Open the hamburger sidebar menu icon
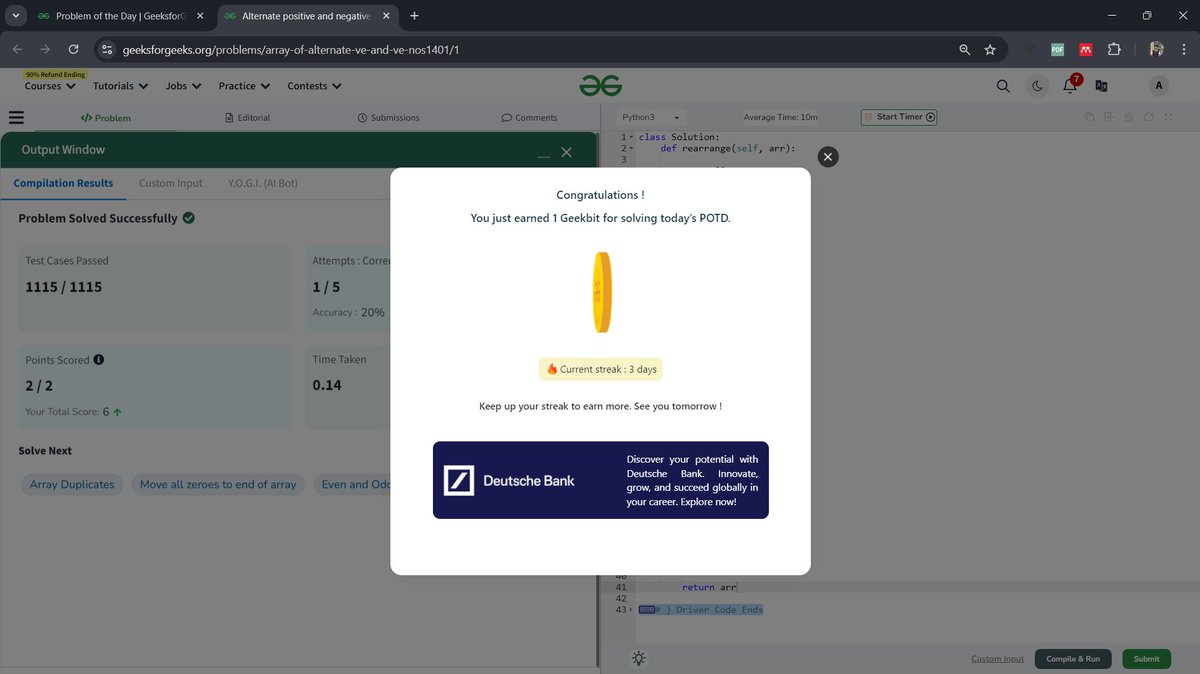The image size is (1200, 674). coord(16,117)
